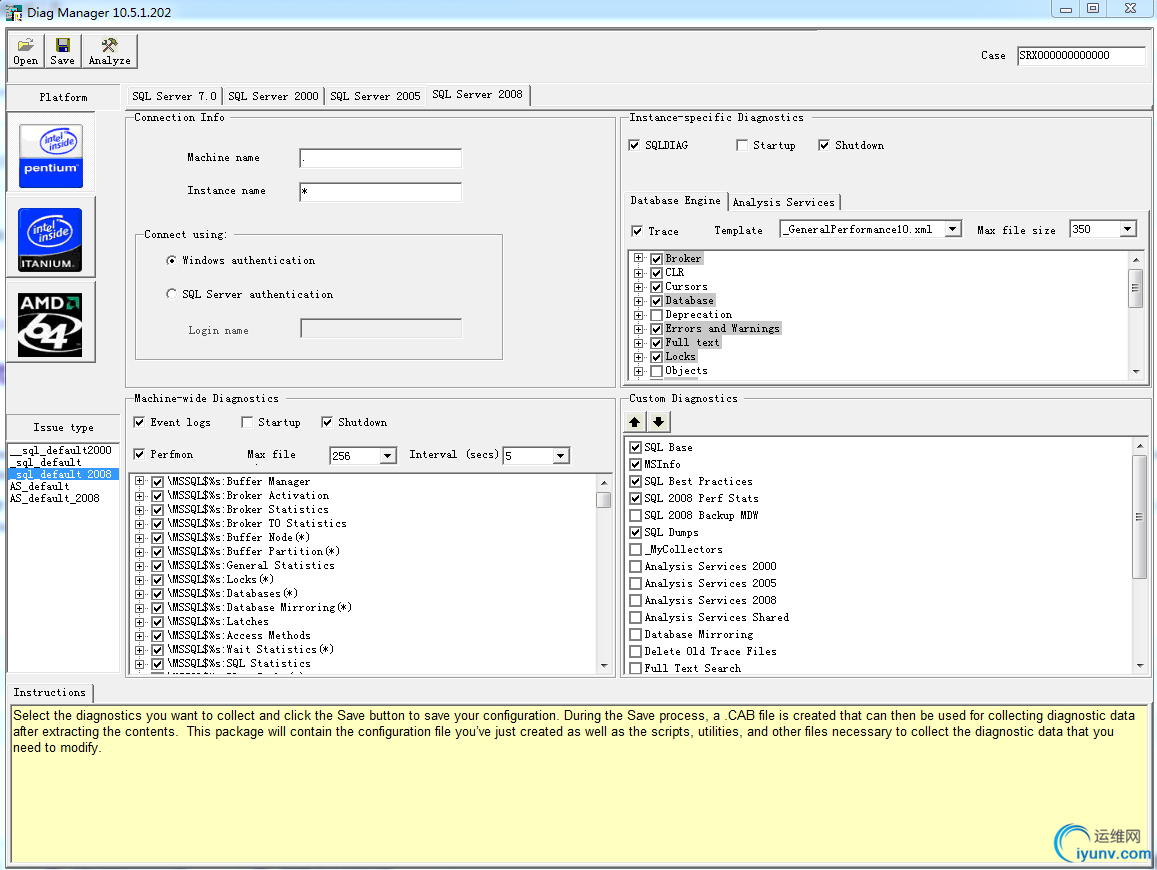The width and height of the screenshot is (1157, 870).
Task: Select SQL Server authentication radio button
Action: (171, 294)
